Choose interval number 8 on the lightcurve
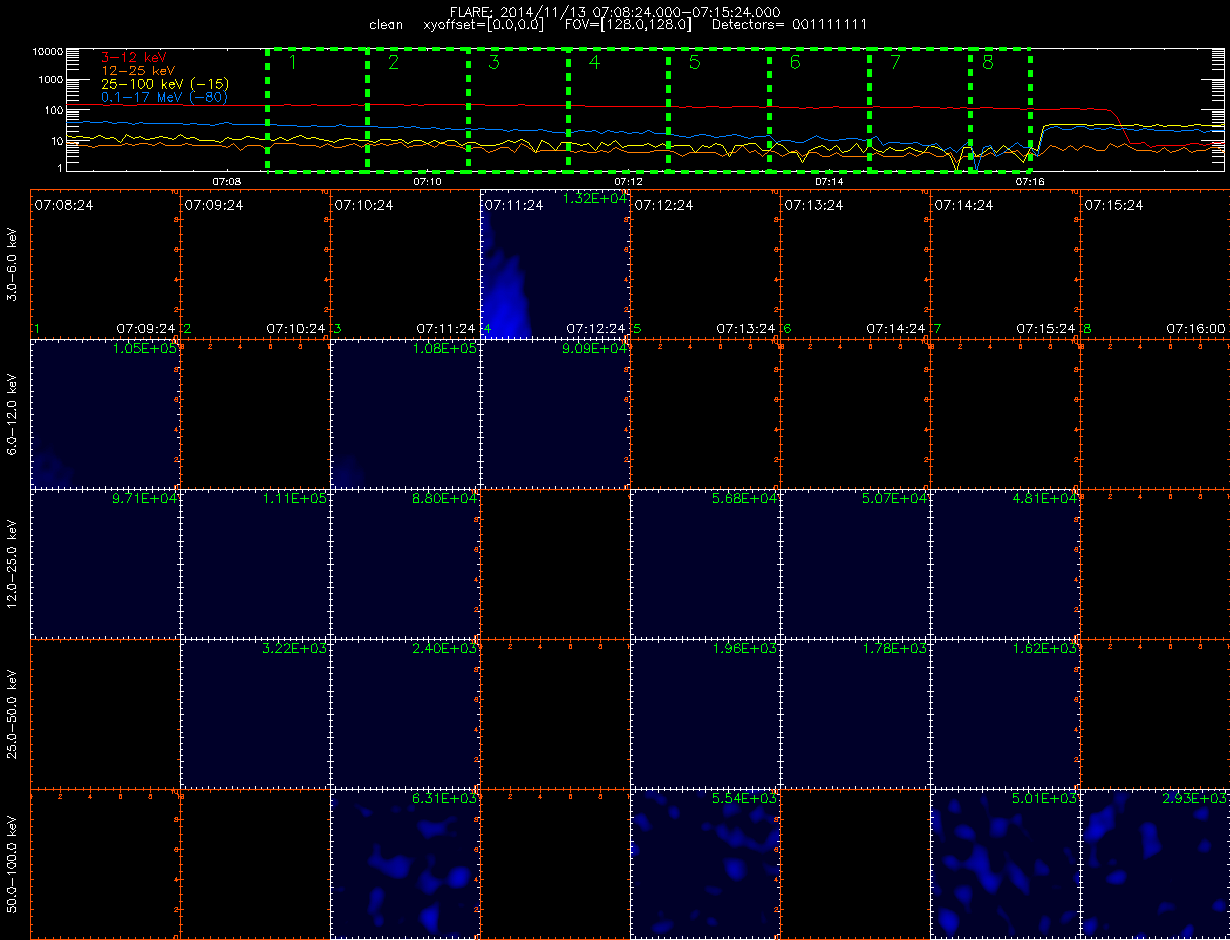 coord(988,63)
